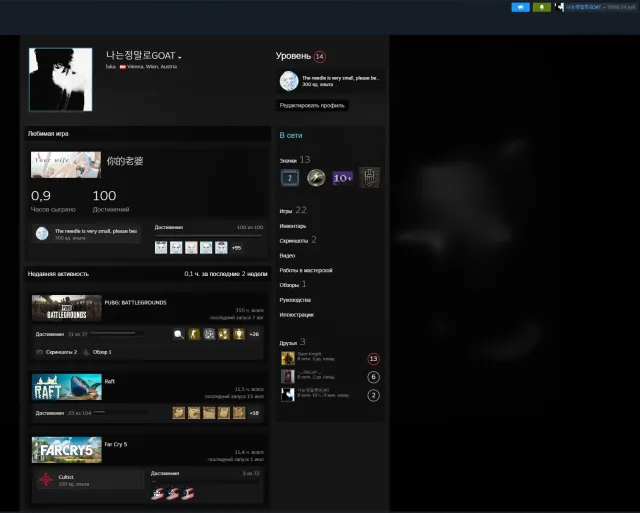Image resolution: width=640 pixels, height=513 pixels.
Task: Open the Руководства link
Action: [295, 300]
